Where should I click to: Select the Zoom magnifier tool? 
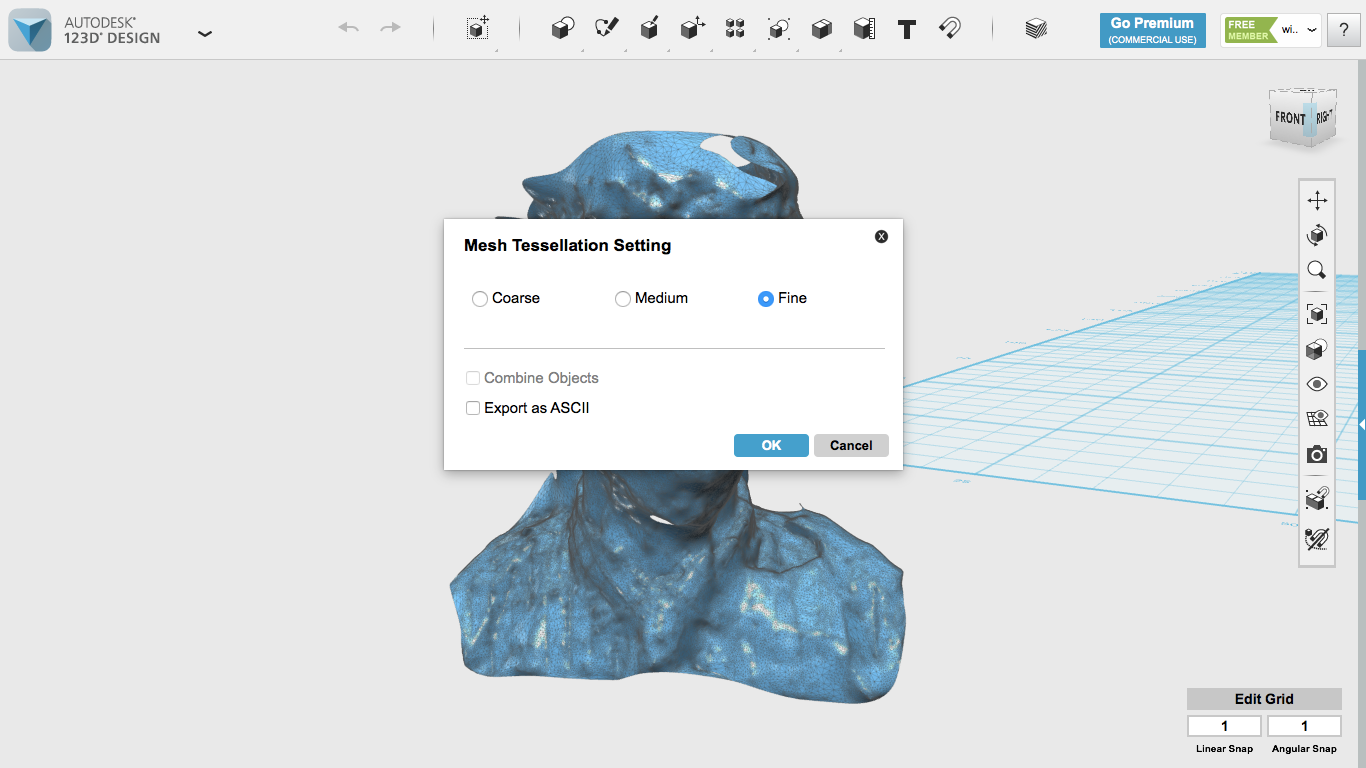[1317, 270]
